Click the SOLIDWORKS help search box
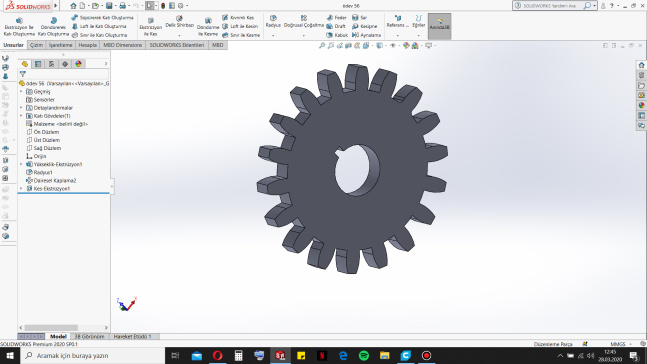647x364 pixels. 551,6
